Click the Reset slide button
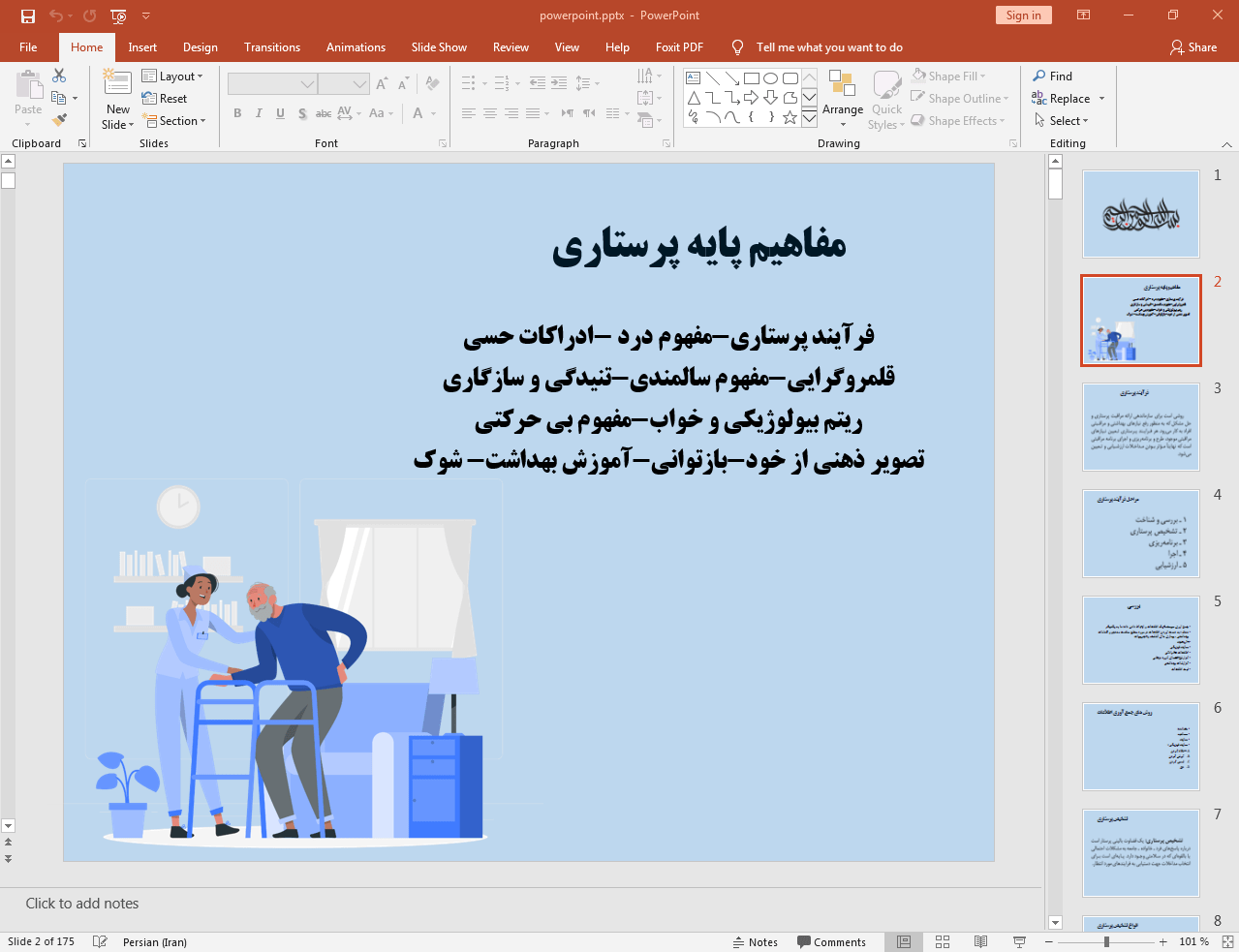 [165, 98]
